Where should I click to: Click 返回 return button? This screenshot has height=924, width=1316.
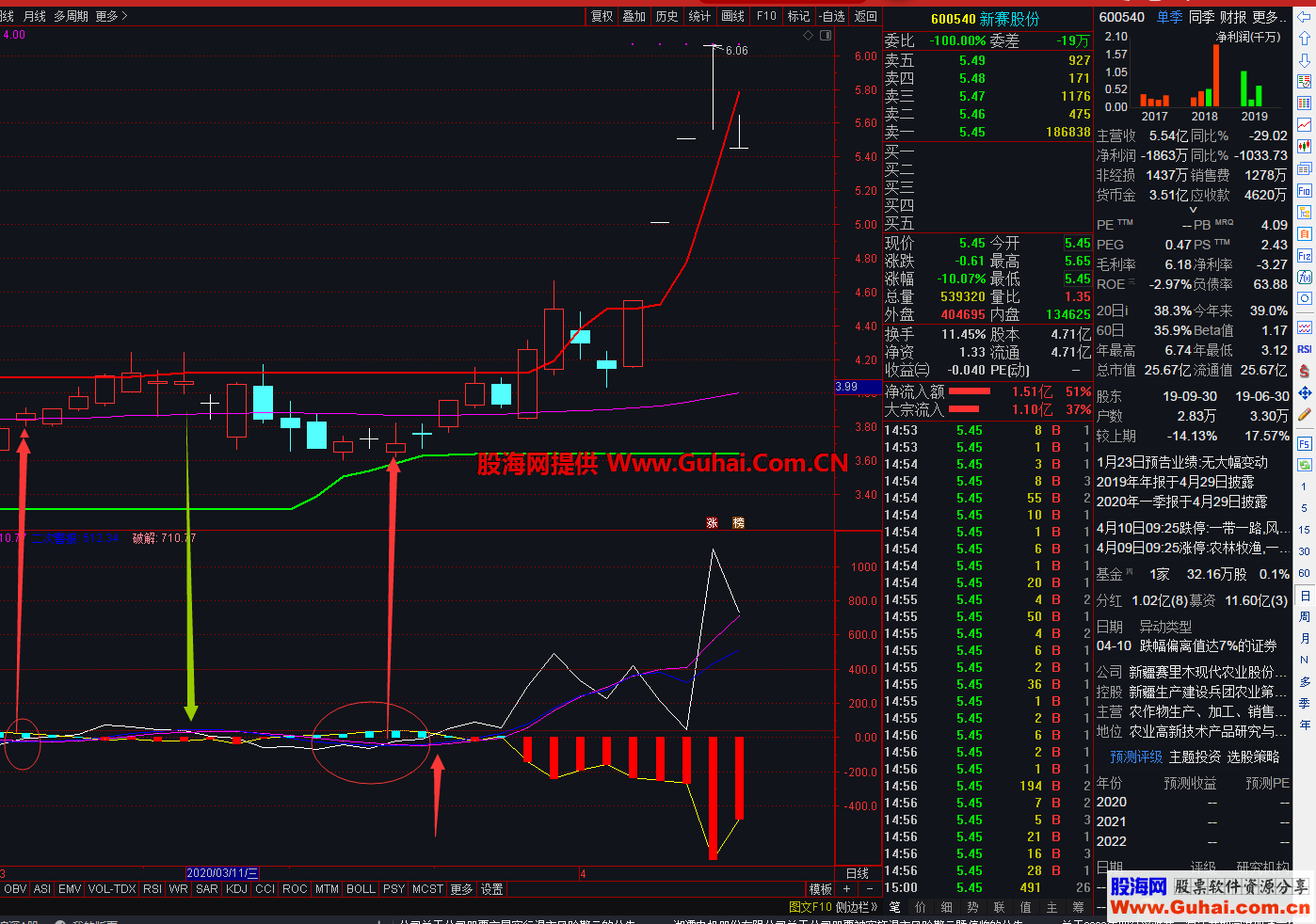866,16
